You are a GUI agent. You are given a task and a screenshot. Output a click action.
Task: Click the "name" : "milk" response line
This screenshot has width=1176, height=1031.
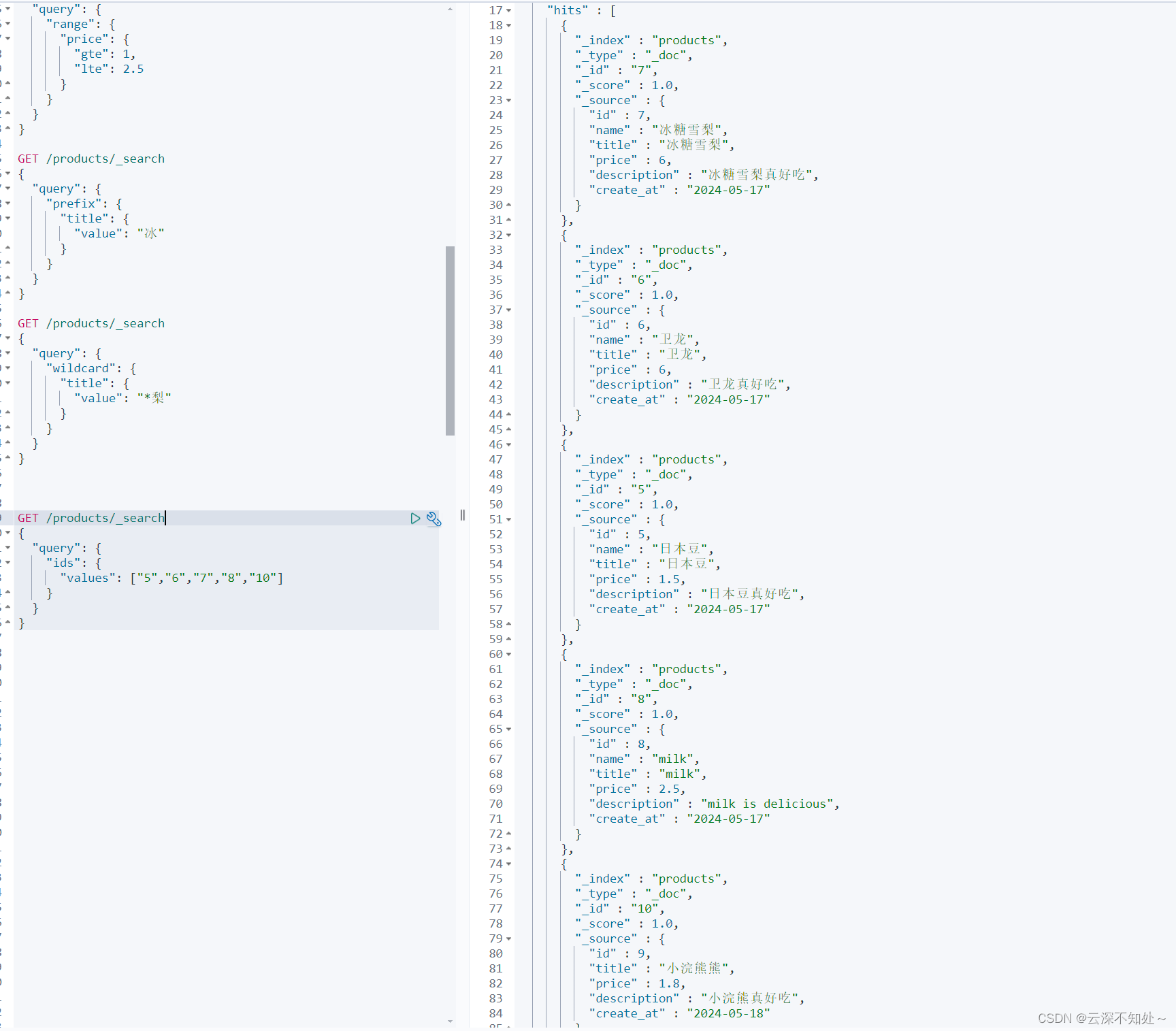644,759
